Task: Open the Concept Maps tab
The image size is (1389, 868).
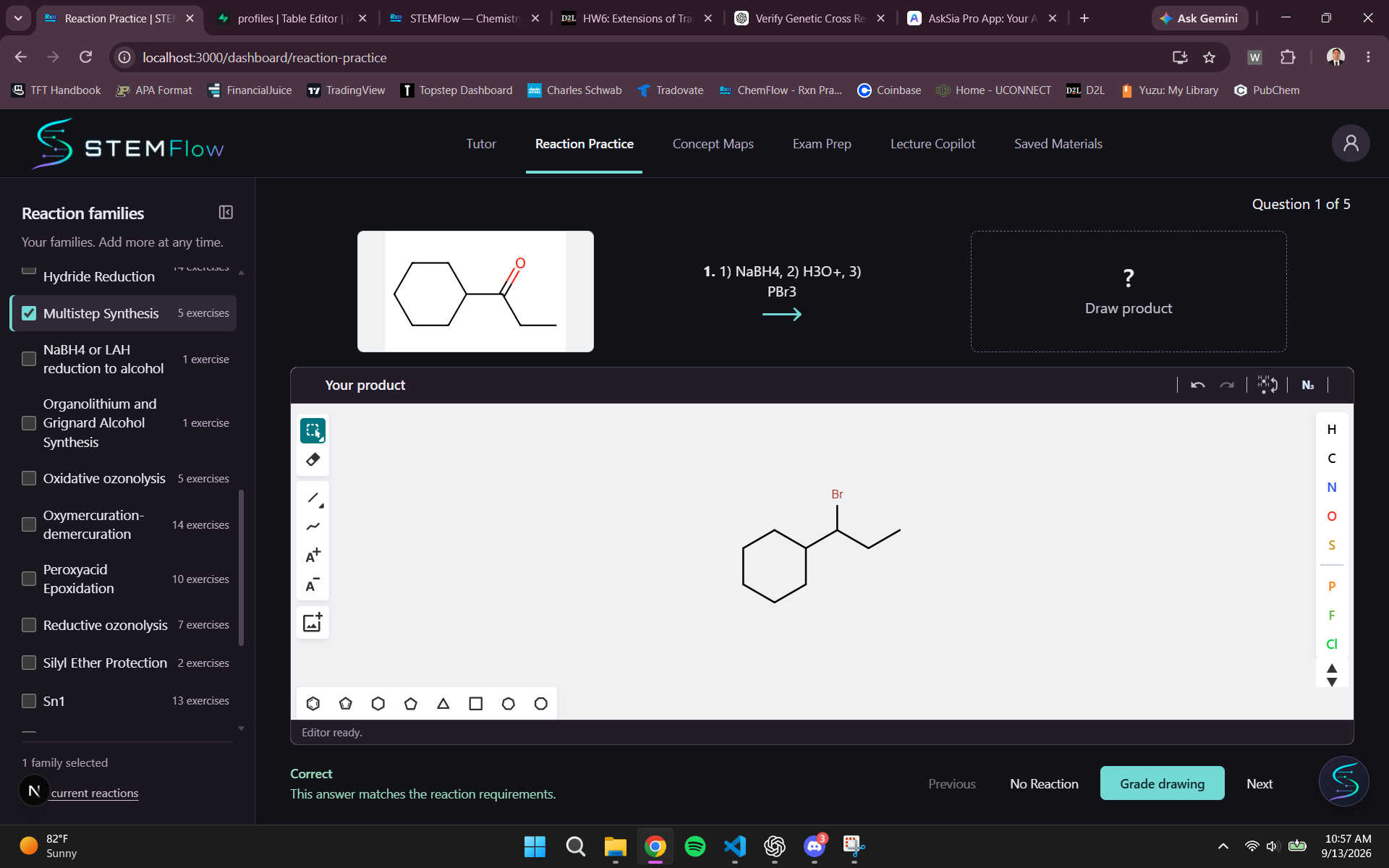Action: (x=713, y=144)
